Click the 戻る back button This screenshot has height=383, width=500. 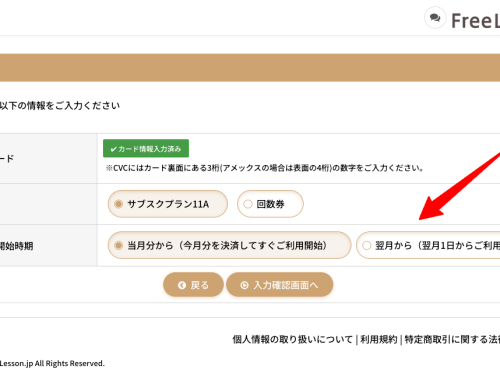pos(193,285)
